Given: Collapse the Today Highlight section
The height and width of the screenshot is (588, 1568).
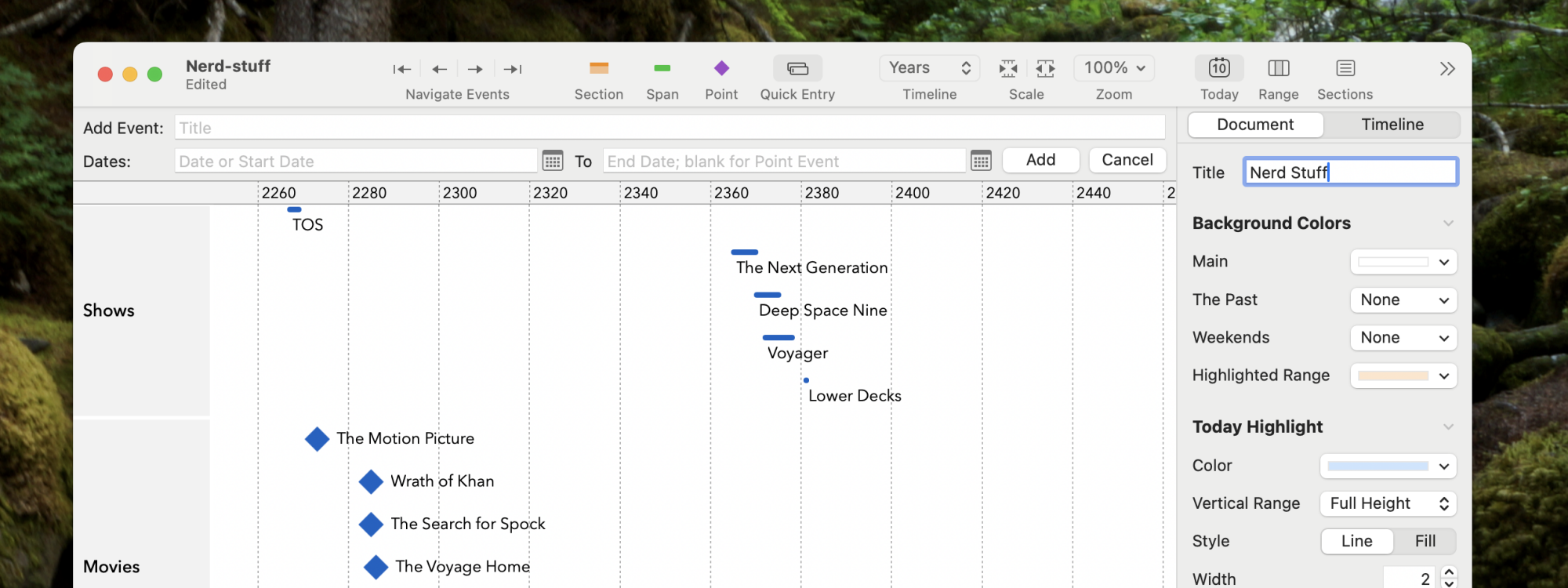Looking at the screenshot, I should pyautogui.click(x=1448, y=427).
